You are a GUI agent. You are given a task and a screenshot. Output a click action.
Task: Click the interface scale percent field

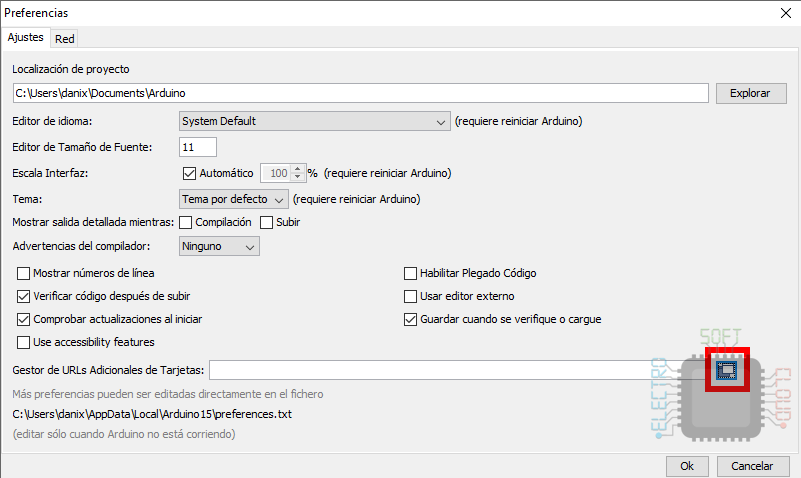[276, 173]
